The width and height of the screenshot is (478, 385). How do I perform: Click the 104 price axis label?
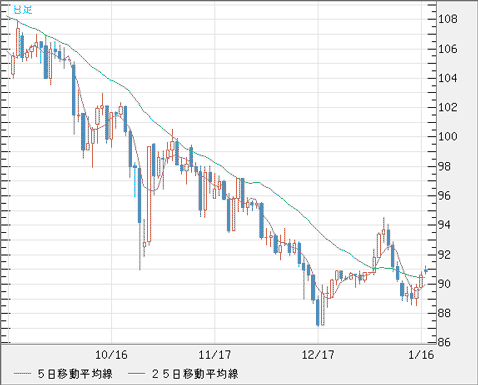[447, 78]
